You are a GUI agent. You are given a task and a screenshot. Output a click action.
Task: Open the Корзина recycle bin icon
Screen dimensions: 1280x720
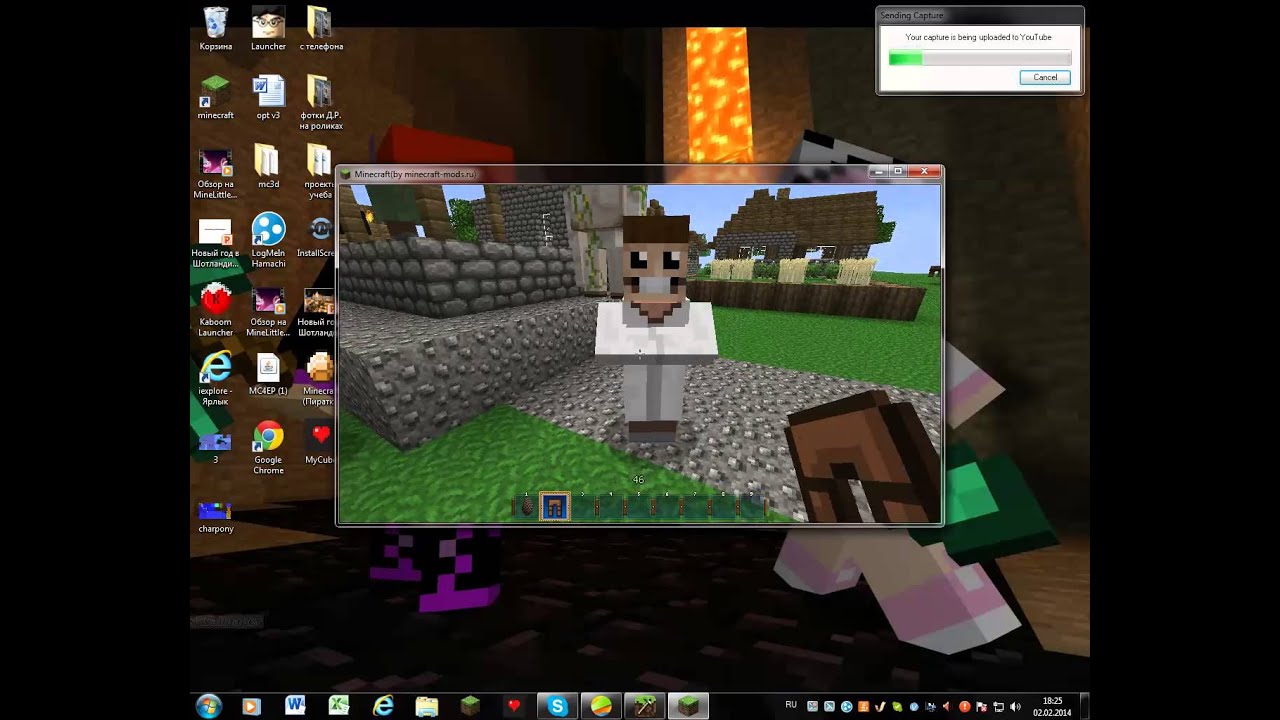tap(215, 28)
